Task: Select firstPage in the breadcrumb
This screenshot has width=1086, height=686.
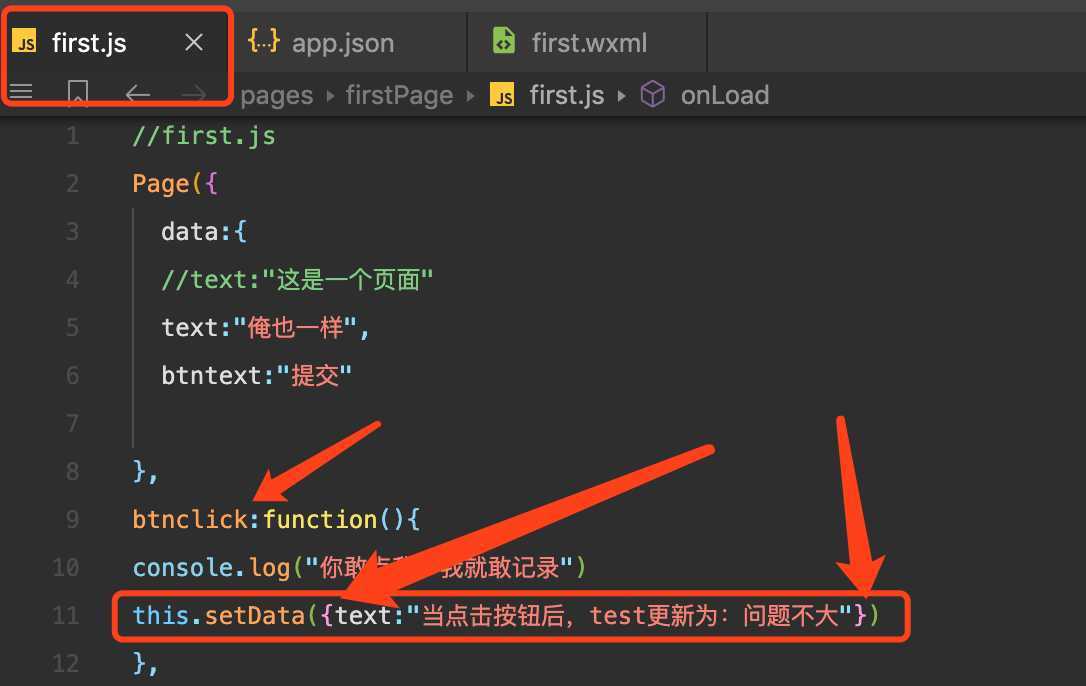Action: [x=399, y=95]
